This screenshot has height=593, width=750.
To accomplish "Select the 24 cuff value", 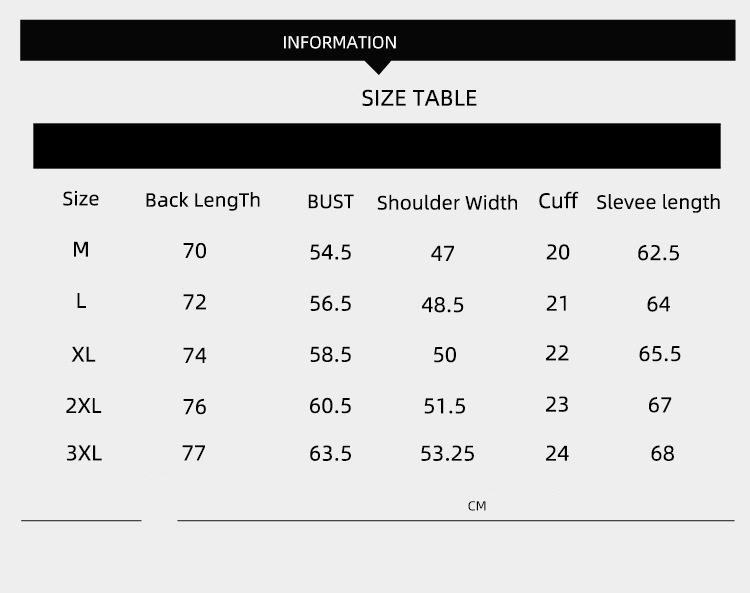I will (x=557, y=453).
